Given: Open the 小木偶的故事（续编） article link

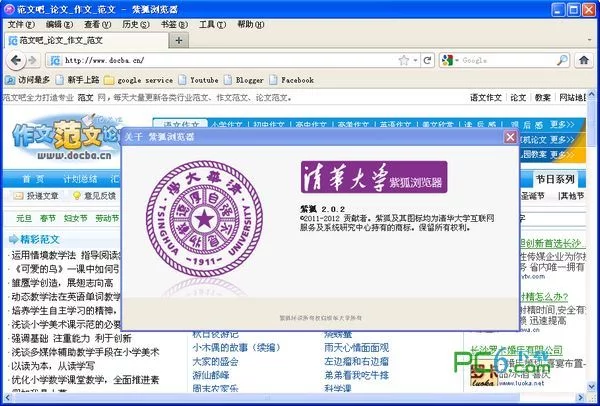Looking at the screenshot, I should [237, 347].
